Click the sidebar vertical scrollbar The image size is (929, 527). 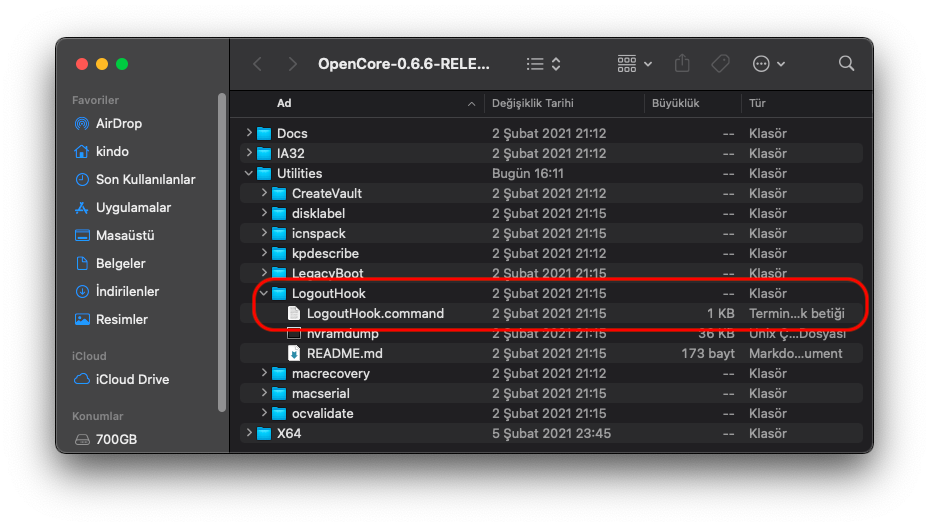click(x=222, y=250)
